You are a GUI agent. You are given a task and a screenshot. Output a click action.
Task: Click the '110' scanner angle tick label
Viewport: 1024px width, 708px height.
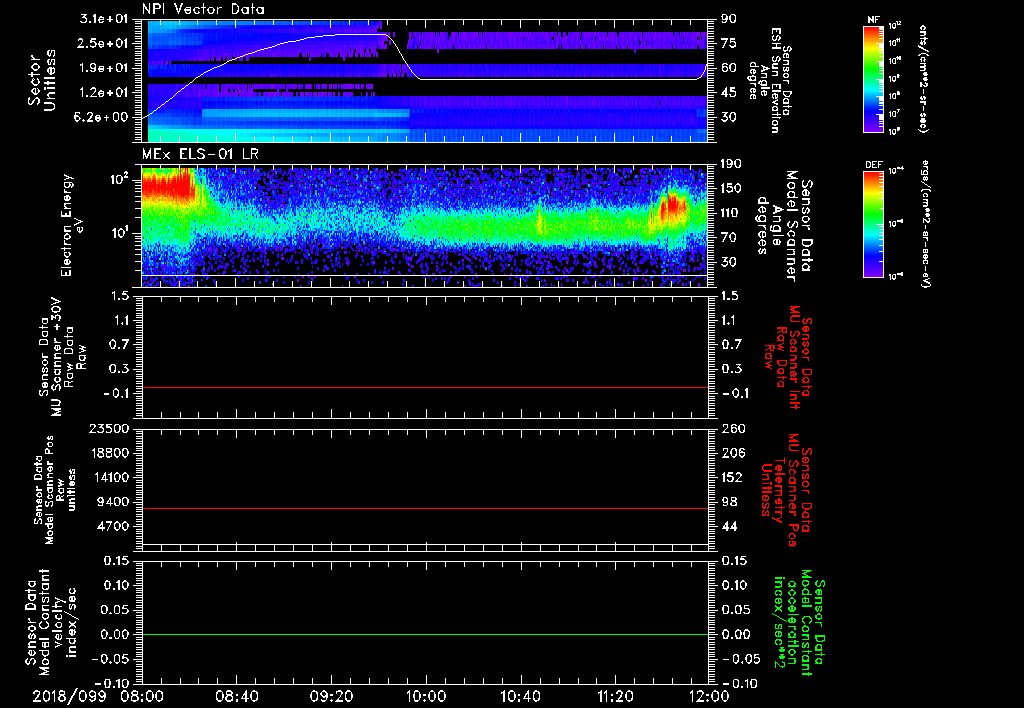(x=731, y=213)
